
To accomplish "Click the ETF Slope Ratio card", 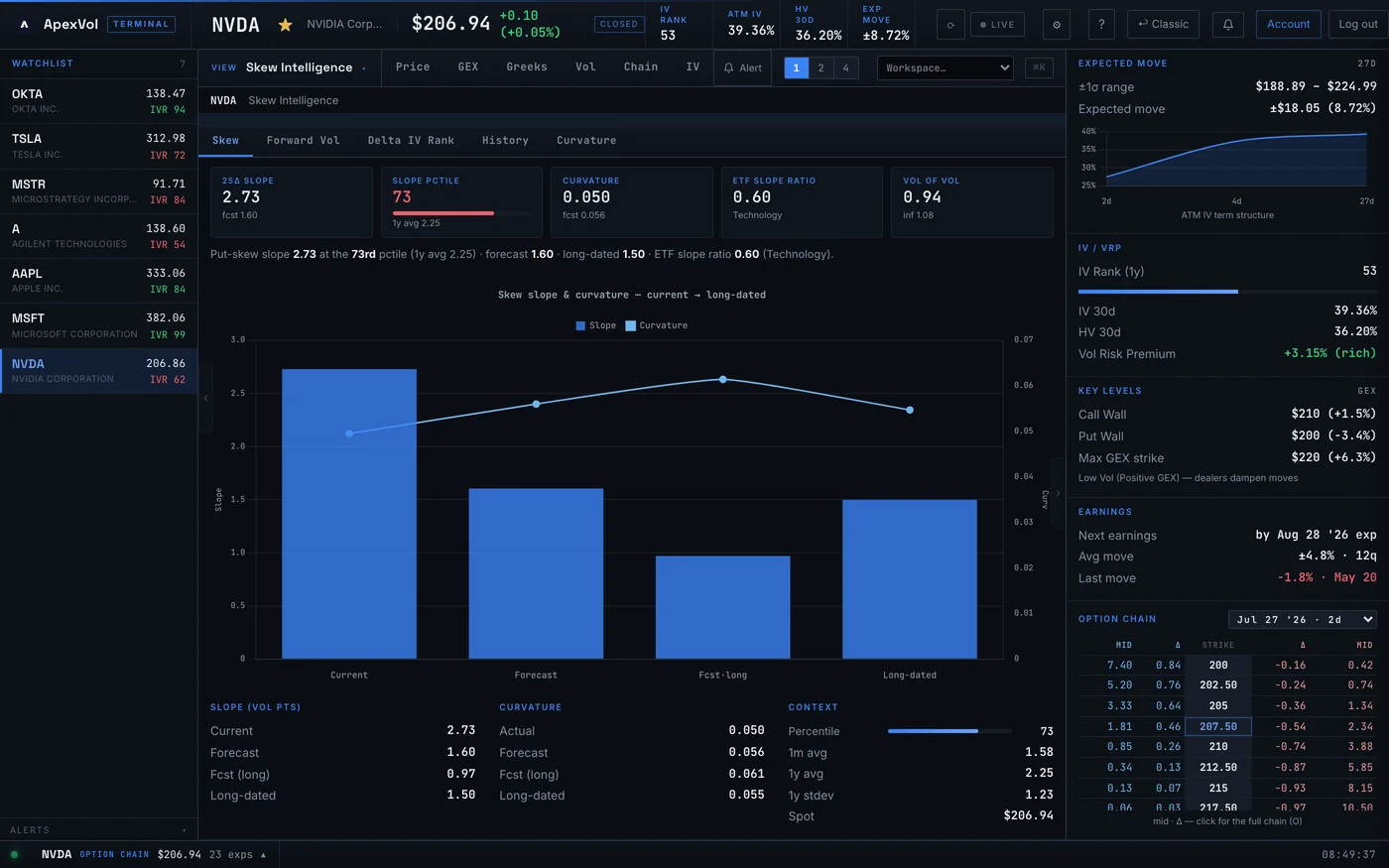I will click(x=802, y=201).
